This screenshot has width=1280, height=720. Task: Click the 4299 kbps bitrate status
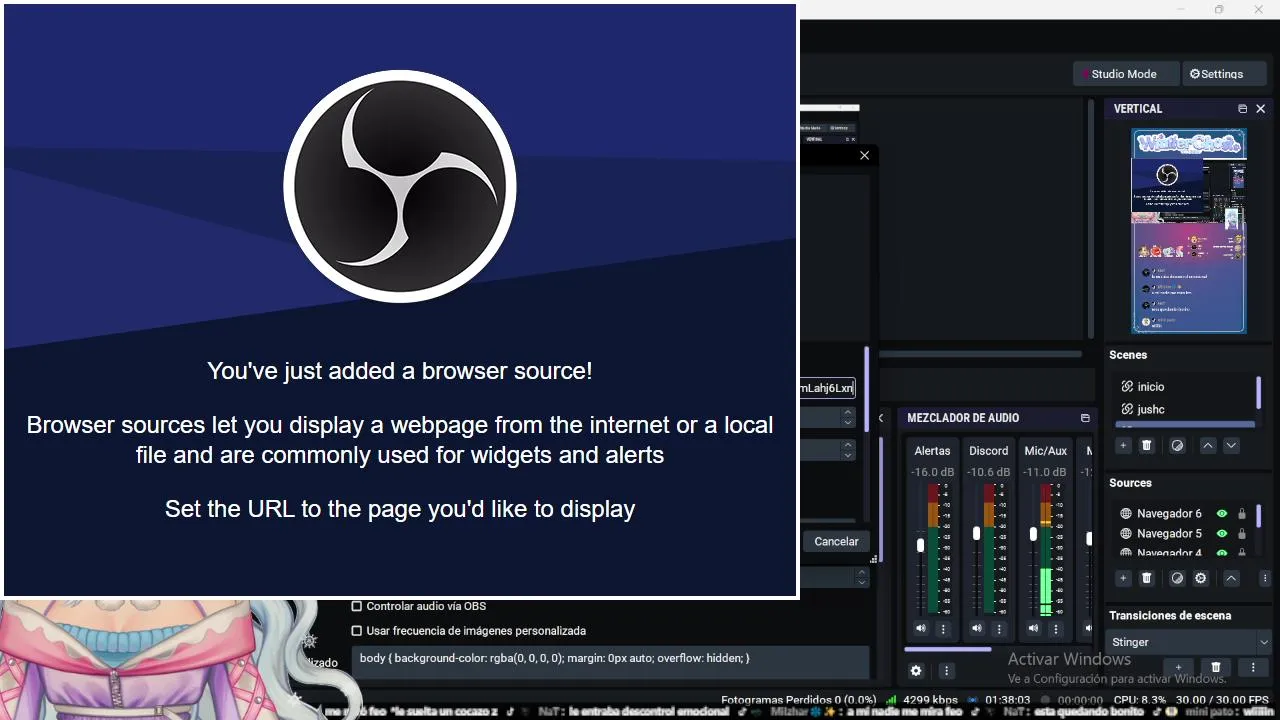coord(930,700)
